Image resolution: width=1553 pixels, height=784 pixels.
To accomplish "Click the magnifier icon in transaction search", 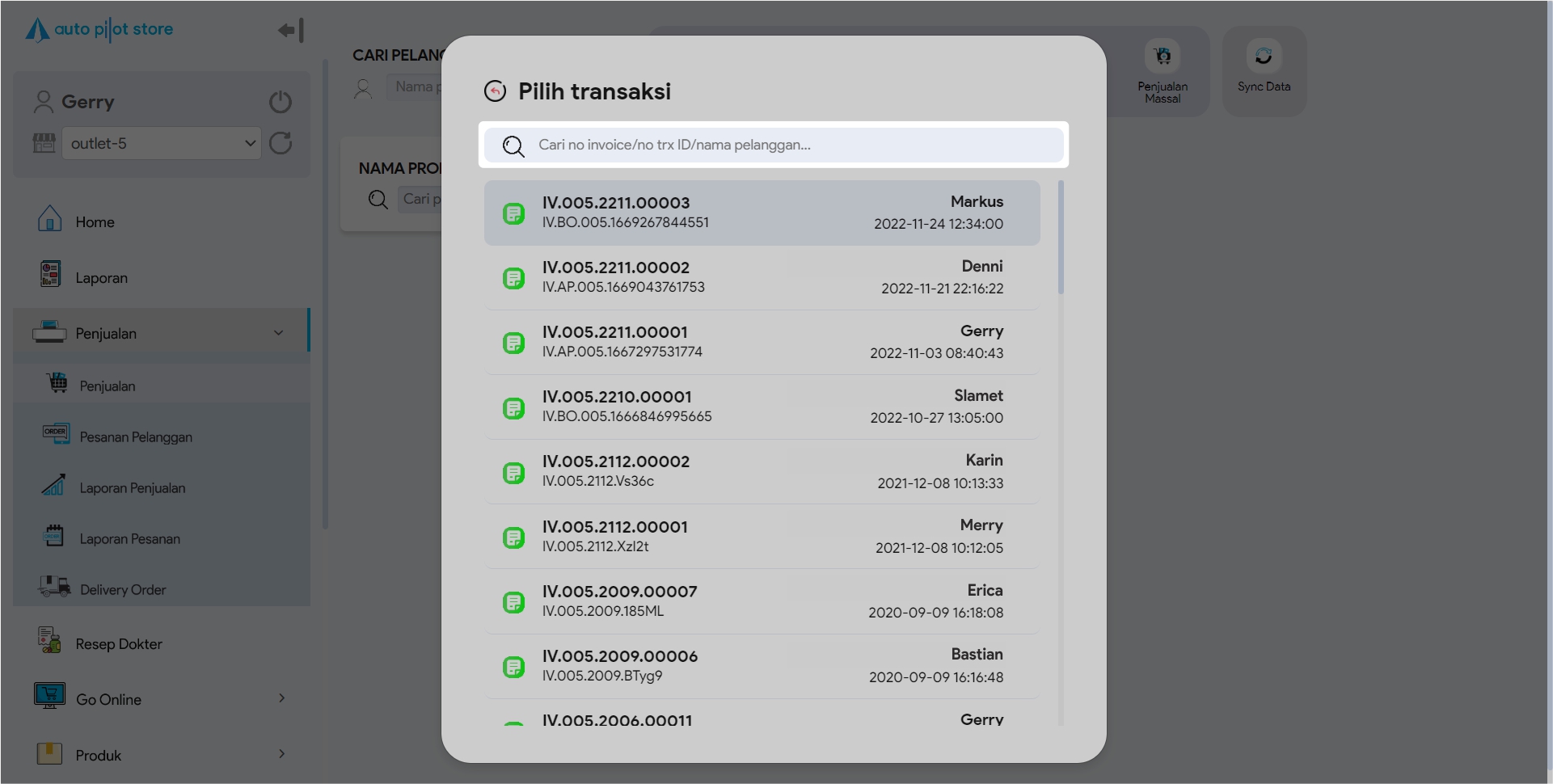I will (513, 145).
